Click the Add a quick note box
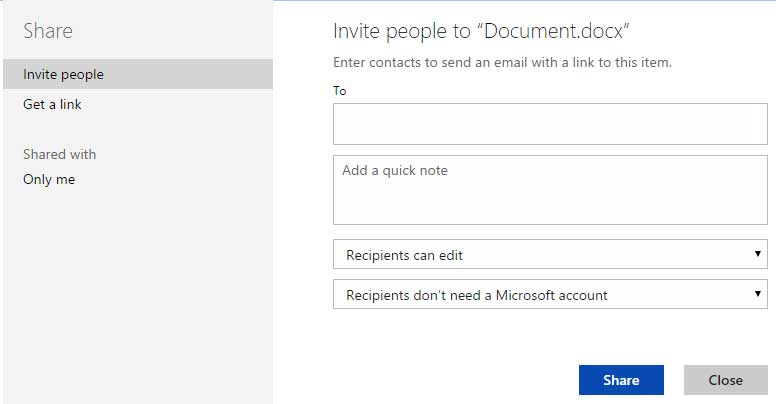The height and width of the screenshot is (404, 776). [550, 190]
